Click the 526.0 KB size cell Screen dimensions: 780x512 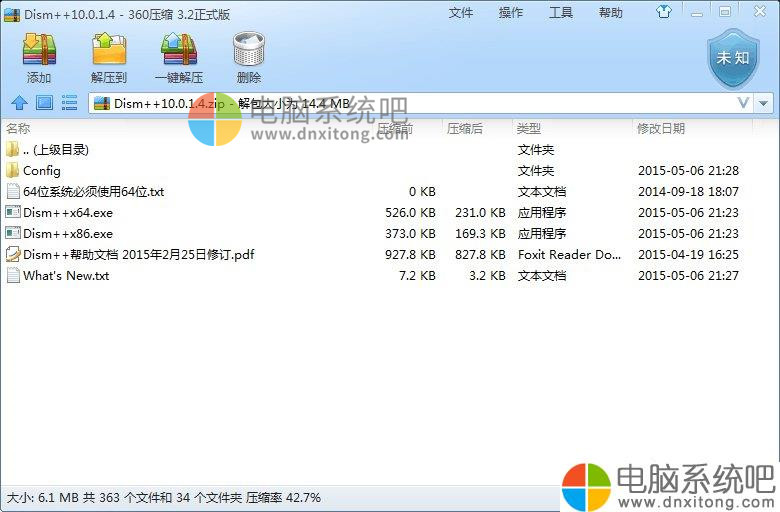click(x=410, y=212)
